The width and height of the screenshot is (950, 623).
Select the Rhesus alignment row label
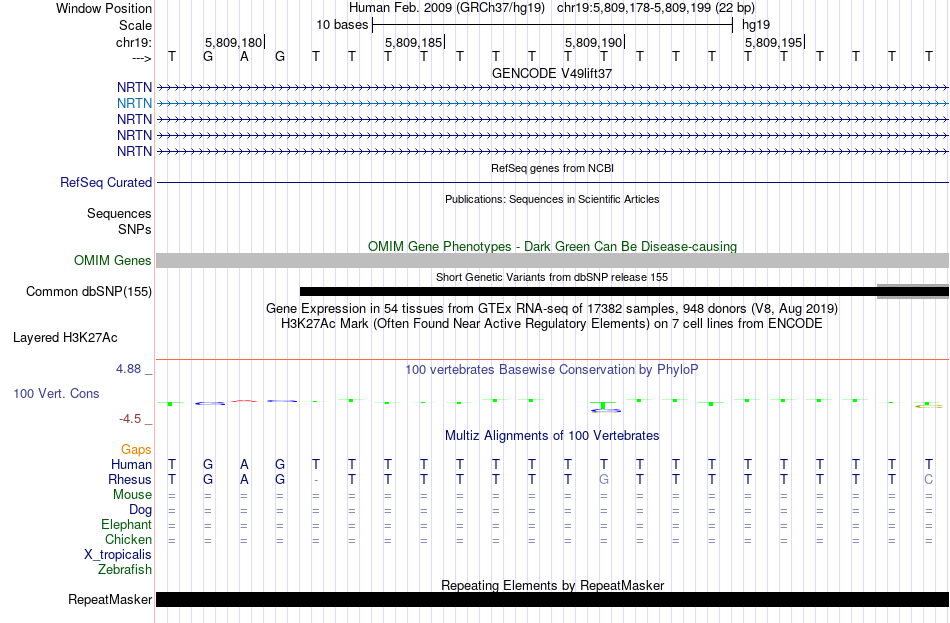pos(130,479)
